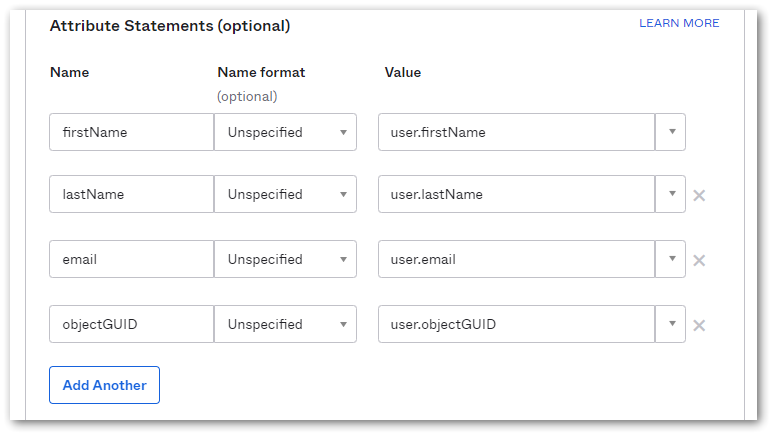Click the email name input field
Screen dimensions: 770x433
(x=131, y=259)
